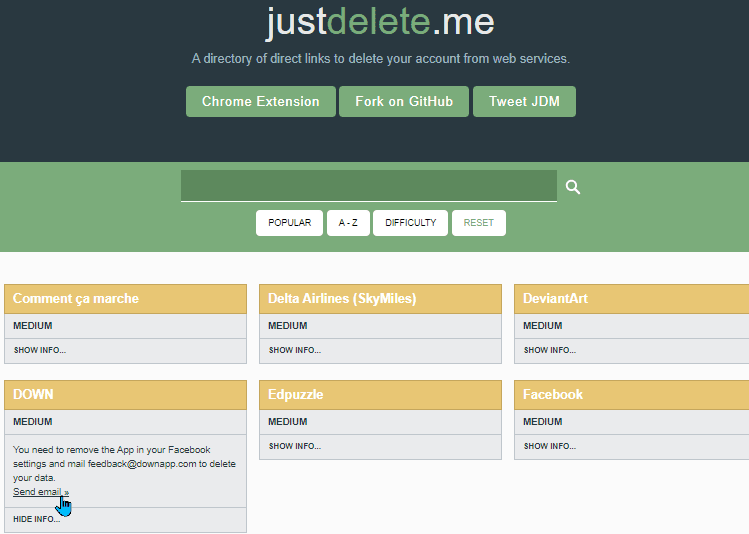Image resolution: width=749 pixels, height=534 pixels.
Task: Click MEDIUM label on Facebook card
Action: click(543, 422)
